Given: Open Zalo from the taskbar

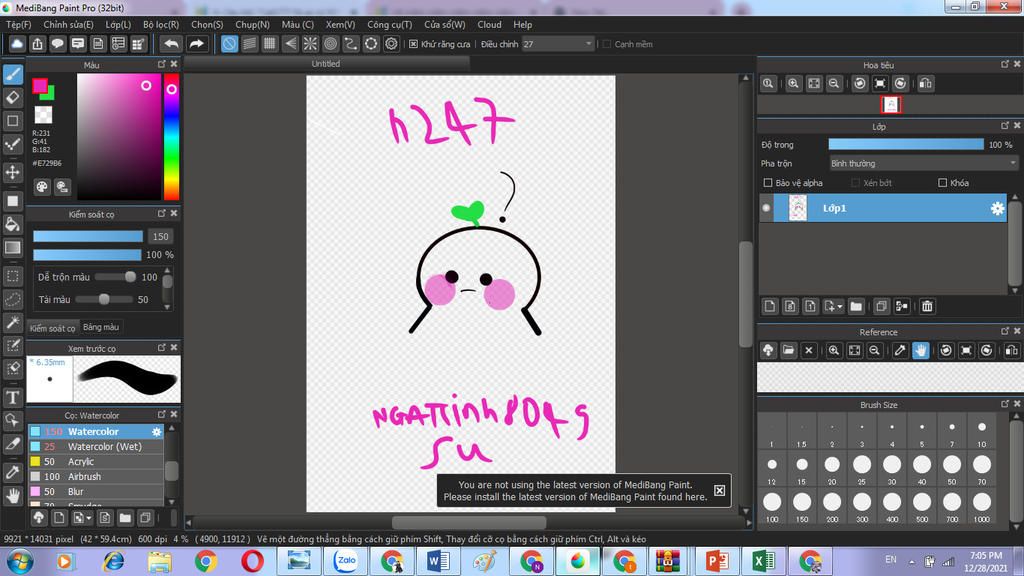Looking at the screenshot, I should click(x=345, y=561).
